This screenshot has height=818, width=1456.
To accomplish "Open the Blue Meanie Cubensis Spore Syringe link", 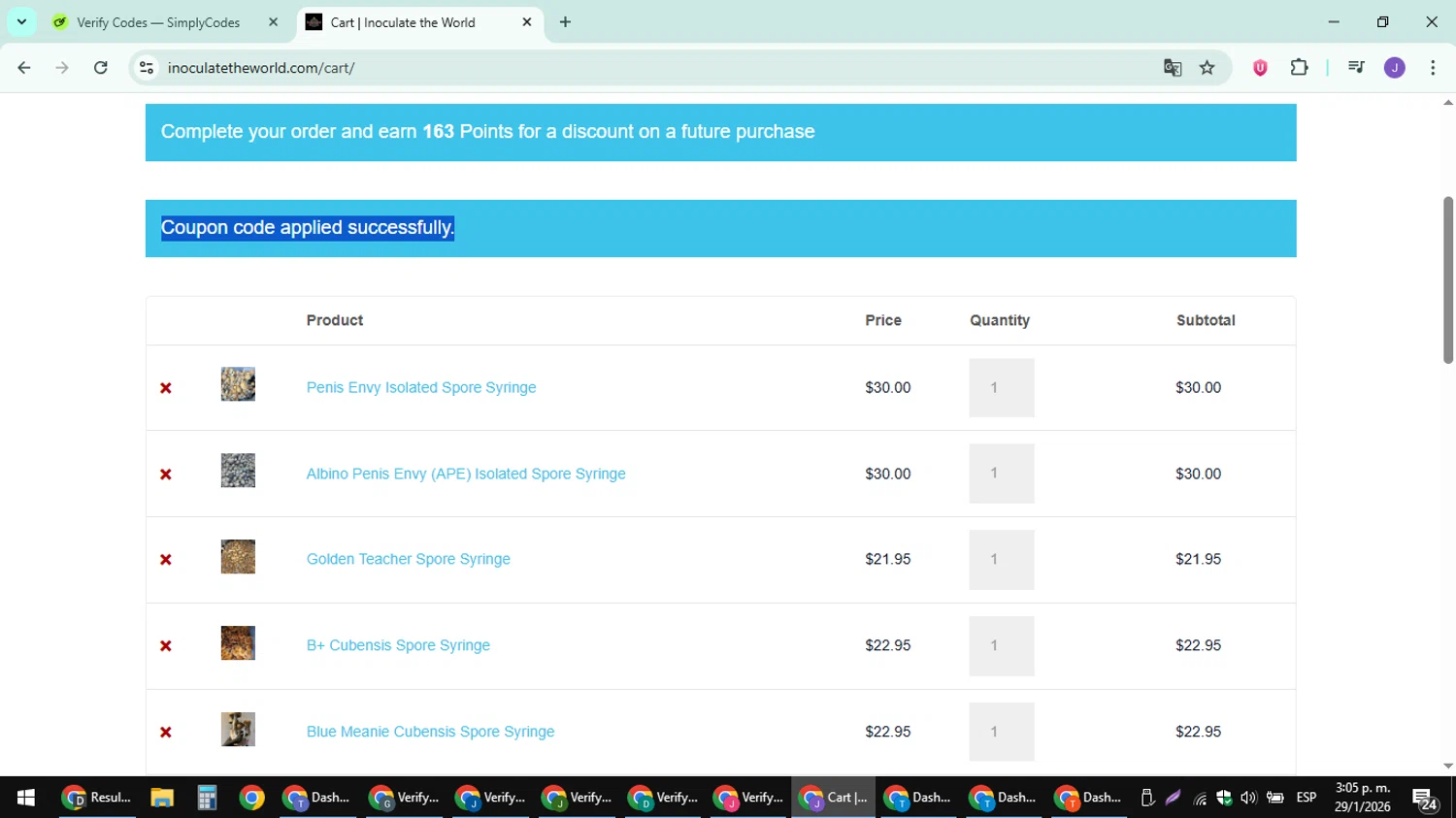I will 430,732.
